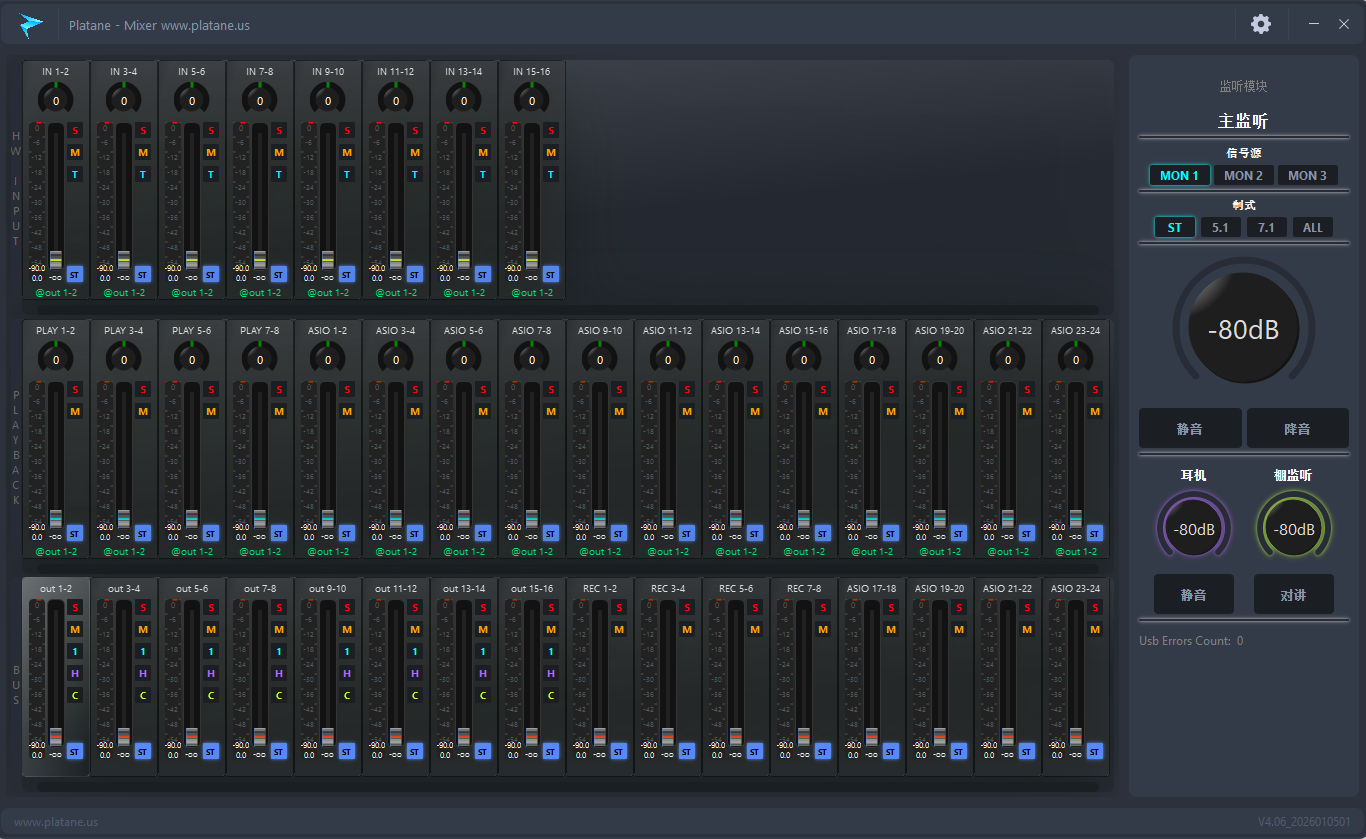Click the main -80dB volume knob
1366x839 pixels.
1243,329
